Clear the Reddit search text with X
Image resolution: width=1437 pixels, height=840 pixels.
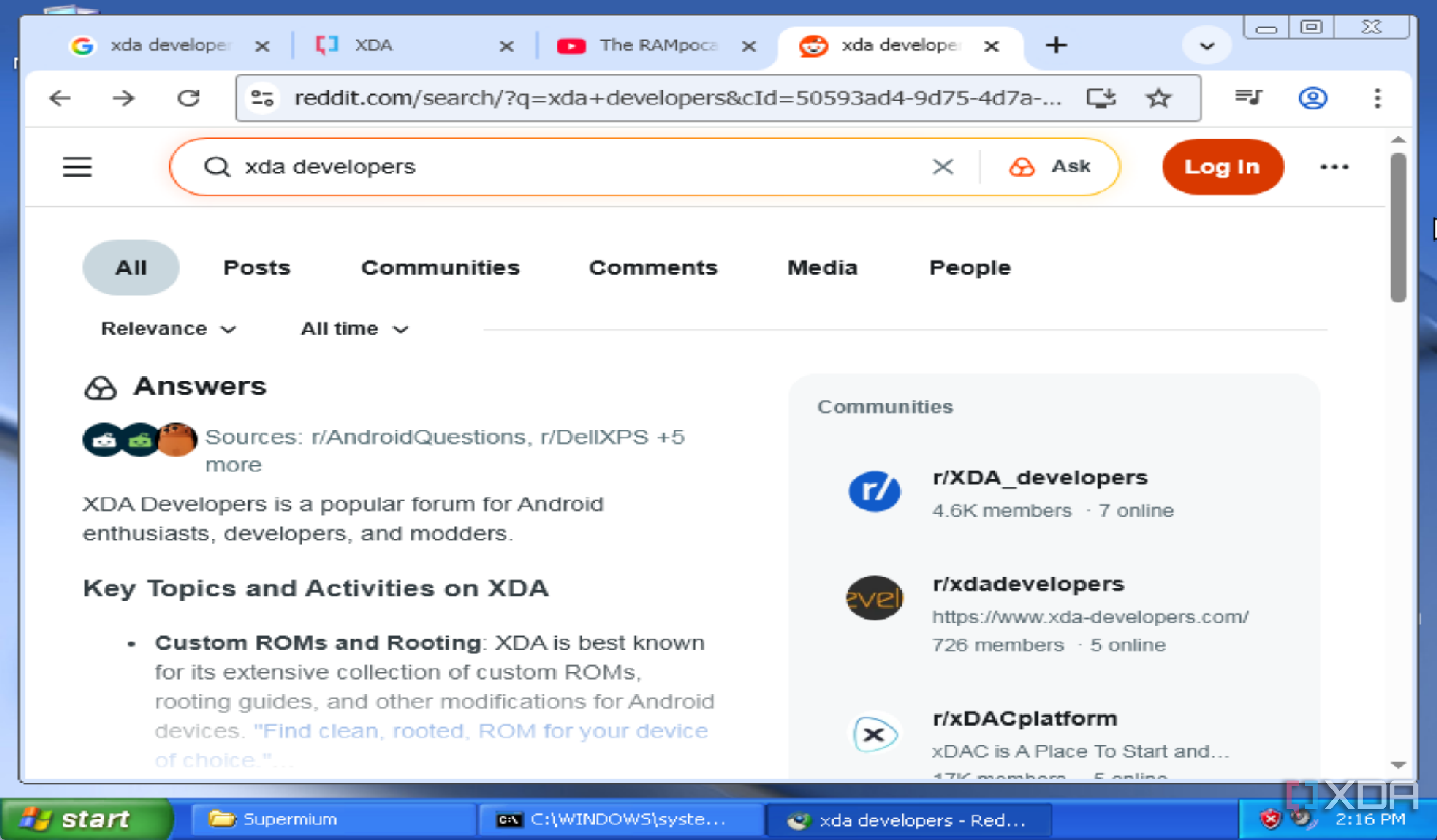[943, 167]
